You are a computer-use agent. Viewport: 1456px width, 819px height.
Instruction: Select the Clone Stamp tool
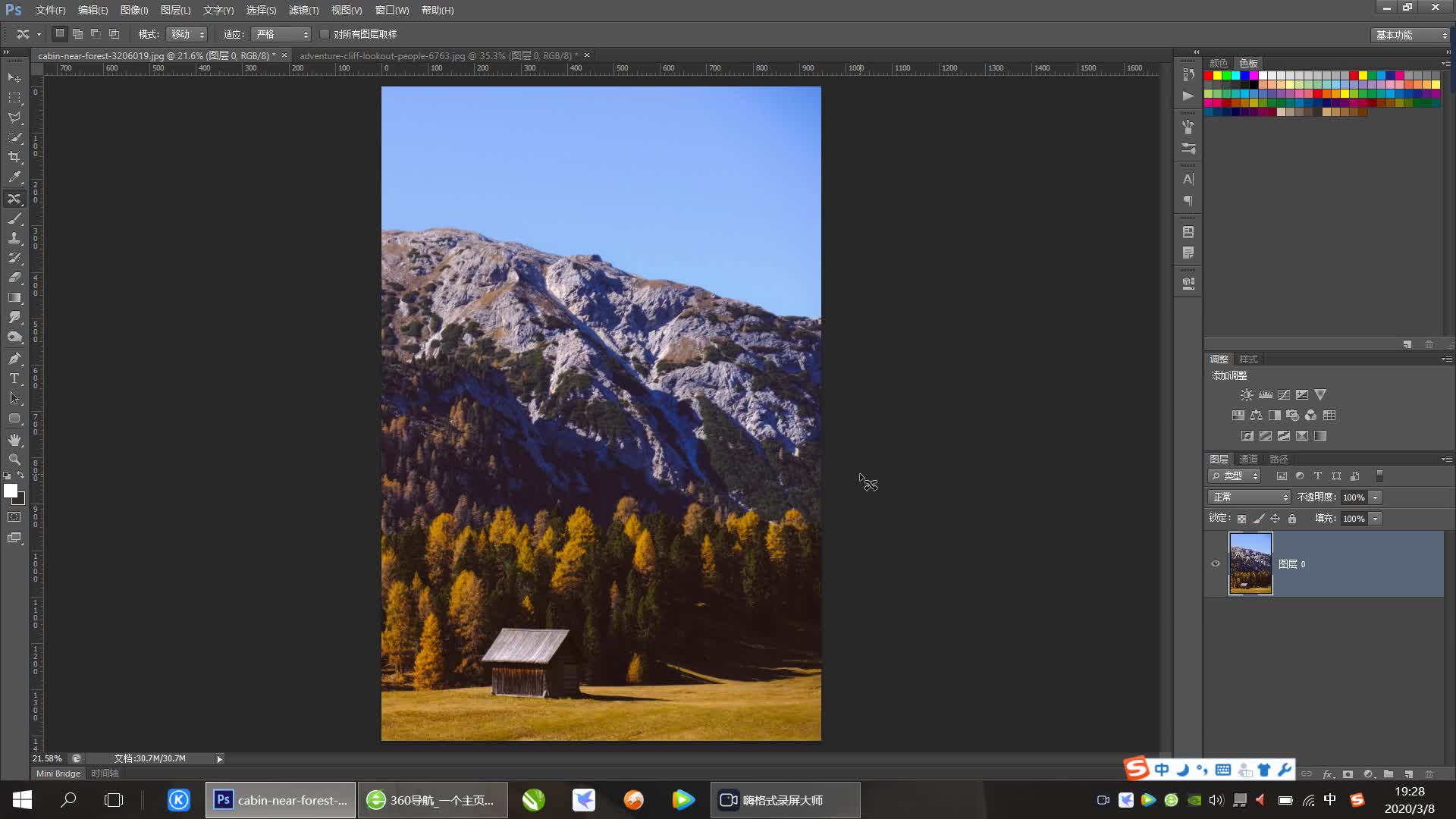pyautogui.click(x=14, y=238)
